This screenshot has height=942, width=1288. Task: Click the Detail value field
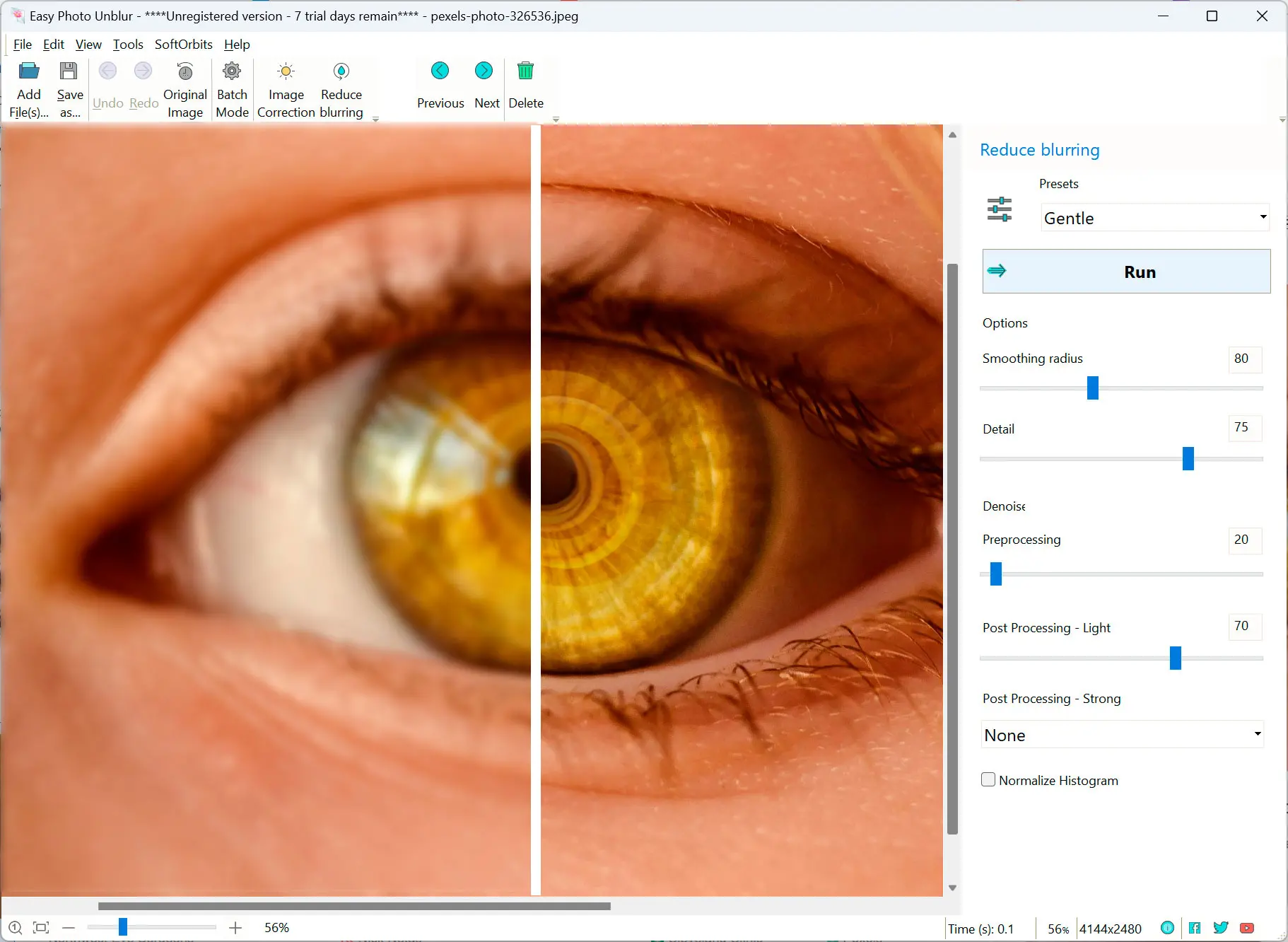[x=1244, y=427]
